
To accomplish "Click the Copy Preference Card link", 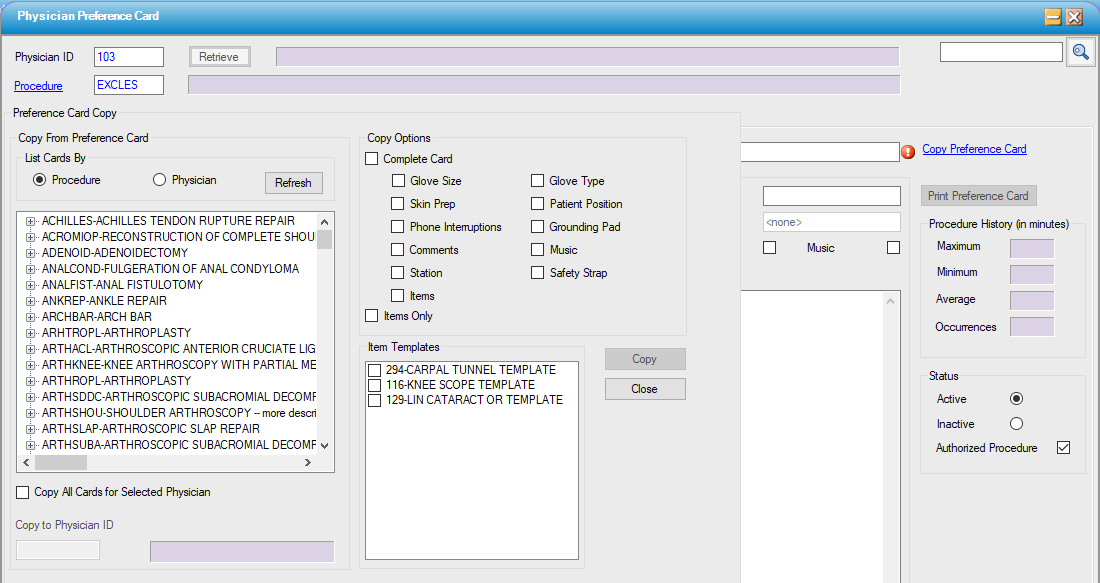I will tap(974, 149).
